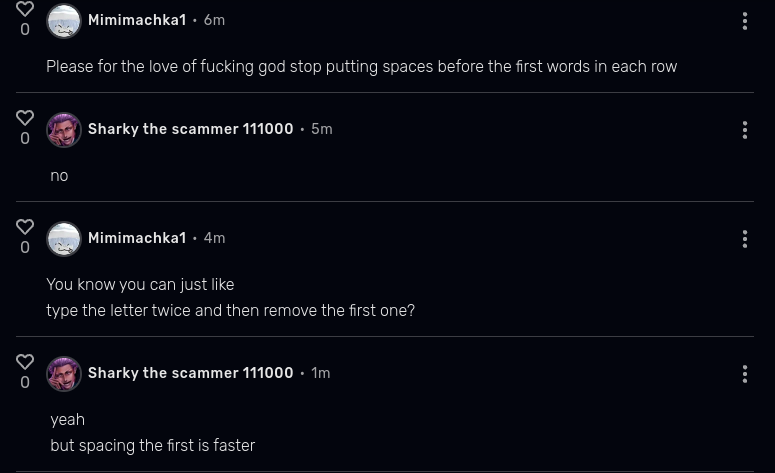Like Sharky's "no" reply
The height and width of the screenshot is (473, 775).
click(25, 118)
